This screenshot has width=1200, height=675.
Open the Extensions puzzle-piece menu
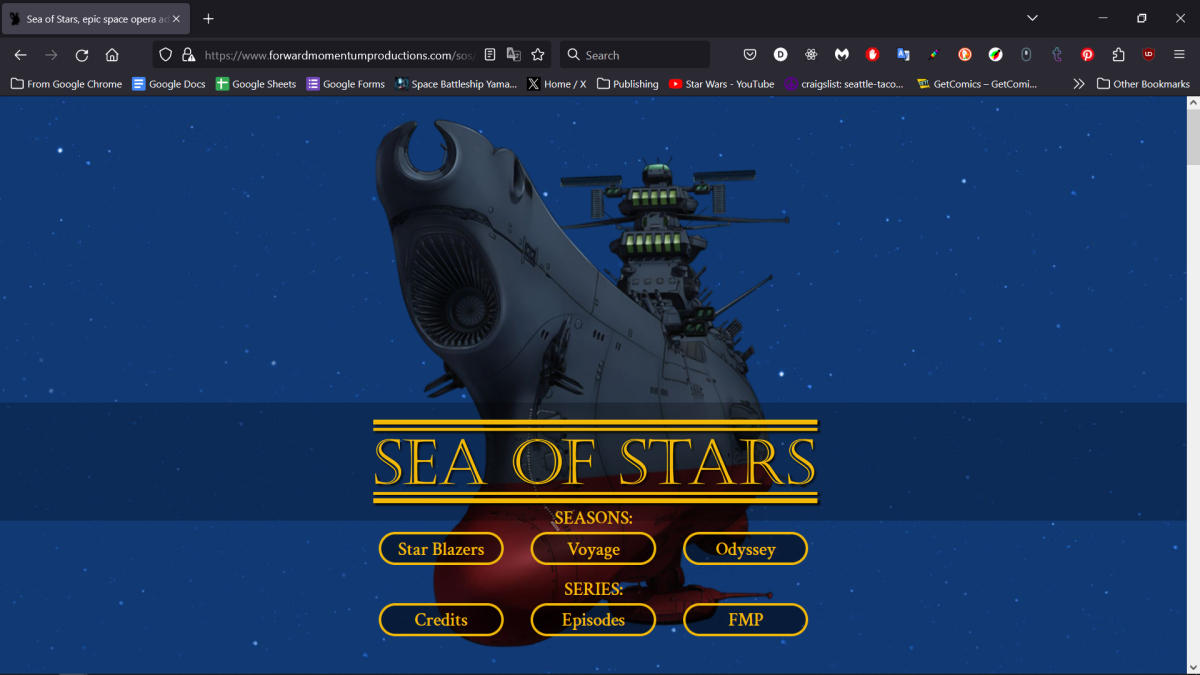click(1119, 55)
